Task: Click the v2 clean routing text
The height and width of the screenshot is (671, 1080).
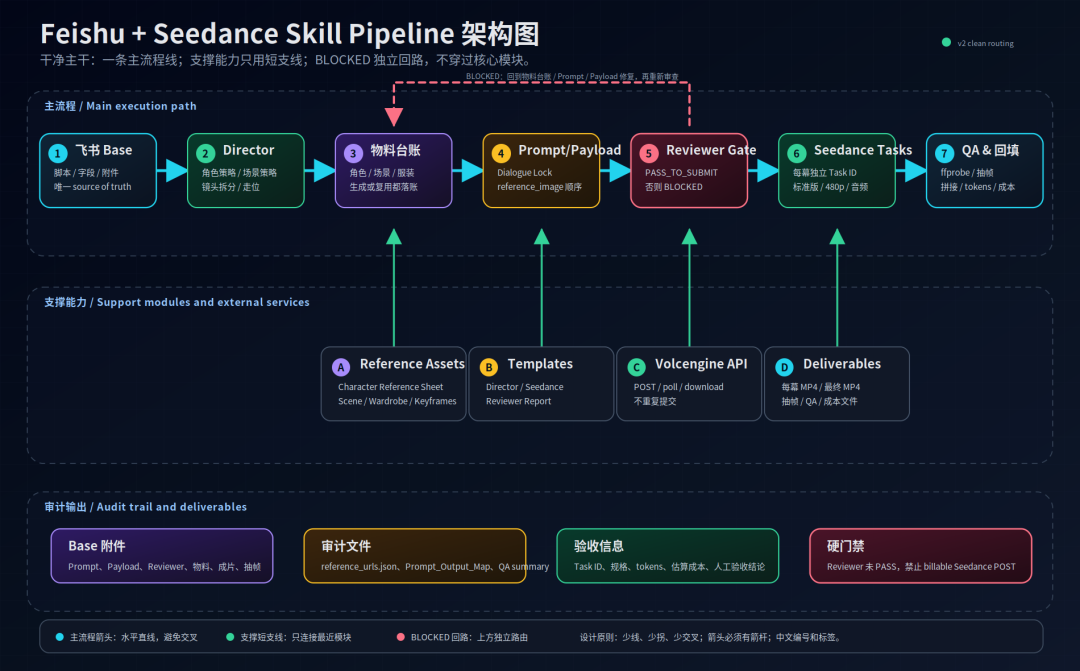Action: (x=986, y=43)
